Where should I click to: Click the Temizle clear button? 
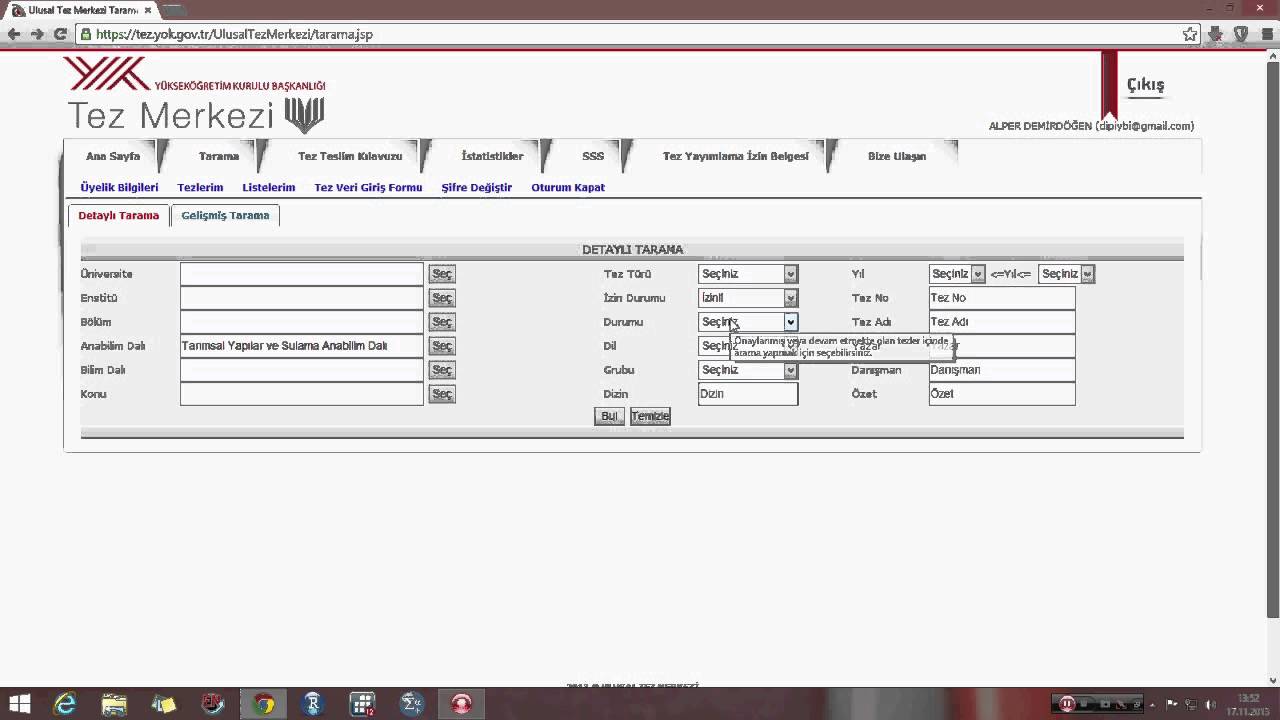pos(650,416)
